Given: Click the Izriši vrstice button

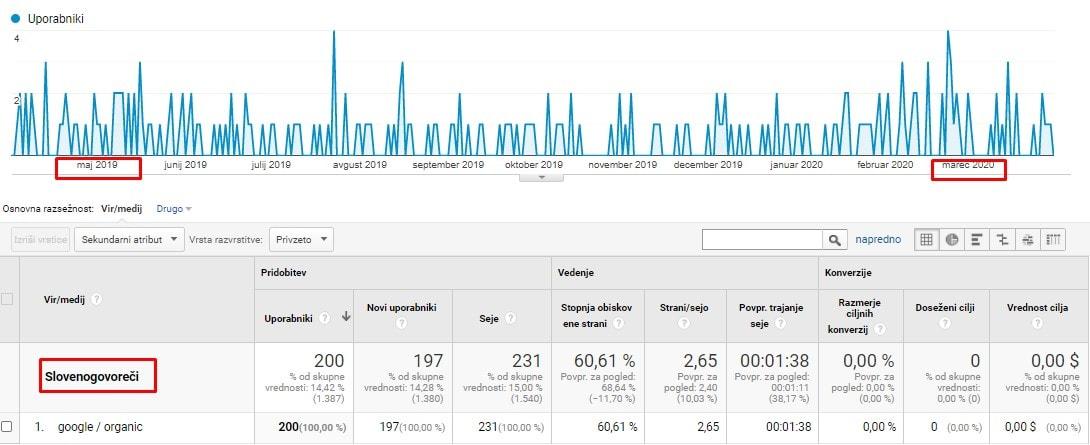Looking at the screenshot, I should (40, 239).
